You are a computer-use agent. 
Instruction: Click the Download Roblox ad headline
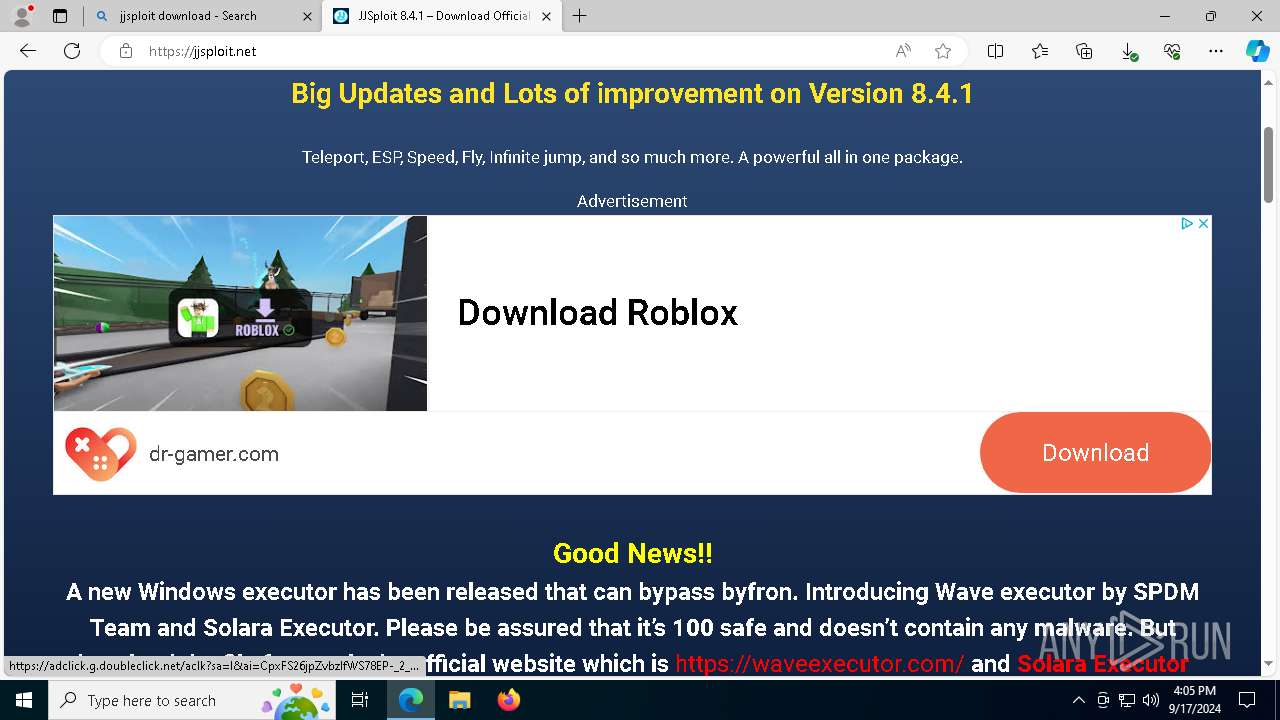pos(598,313)
